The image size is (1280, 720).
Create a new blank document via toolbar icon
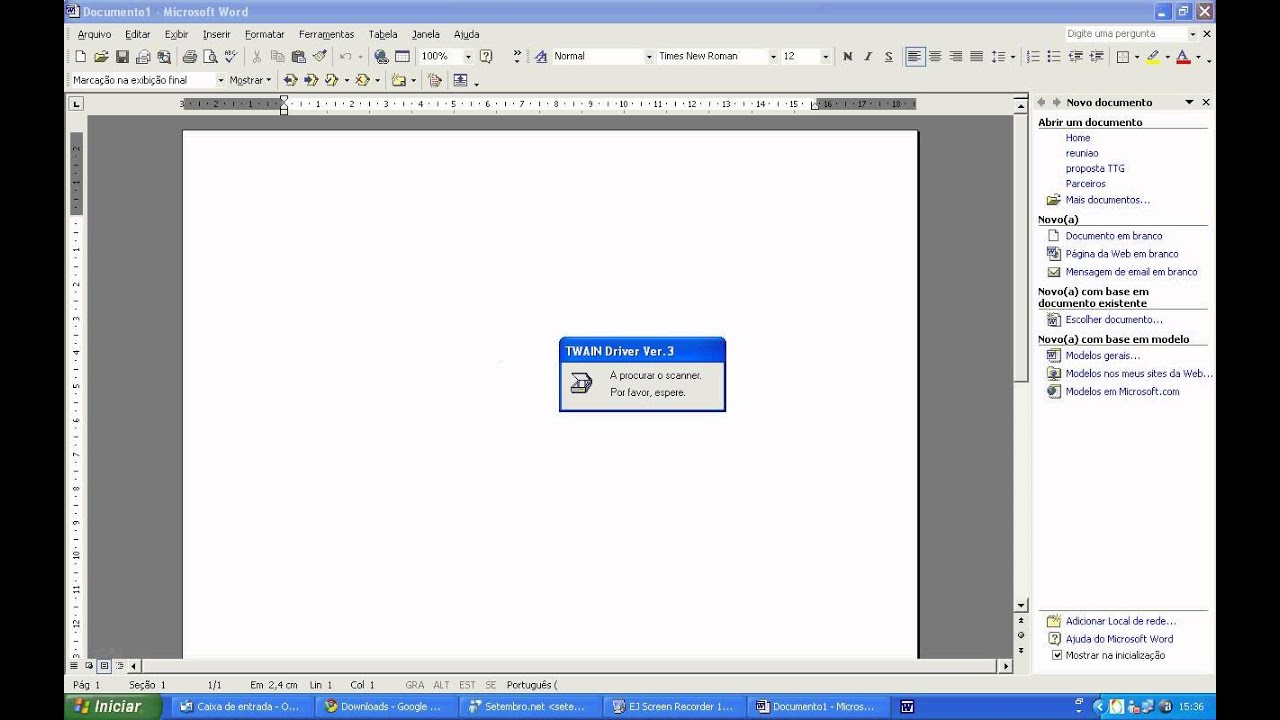pyautogui.click(x=80, y=57)
